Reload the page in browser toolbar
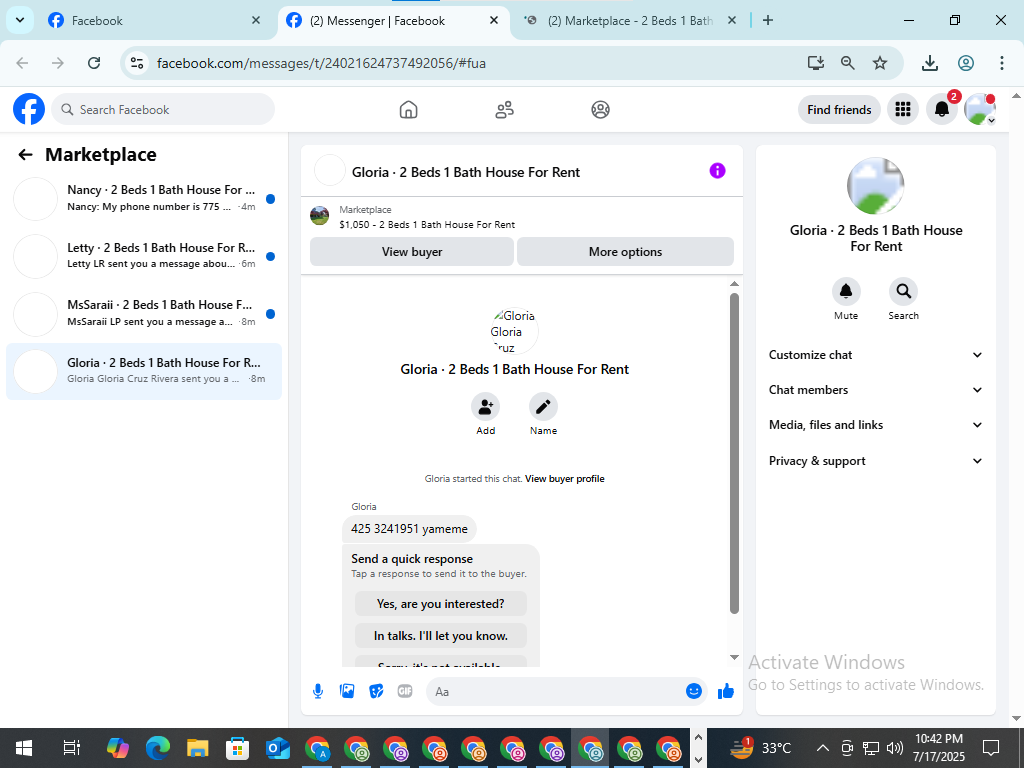This screenshot has width=1024, height=768. [94, 63]
